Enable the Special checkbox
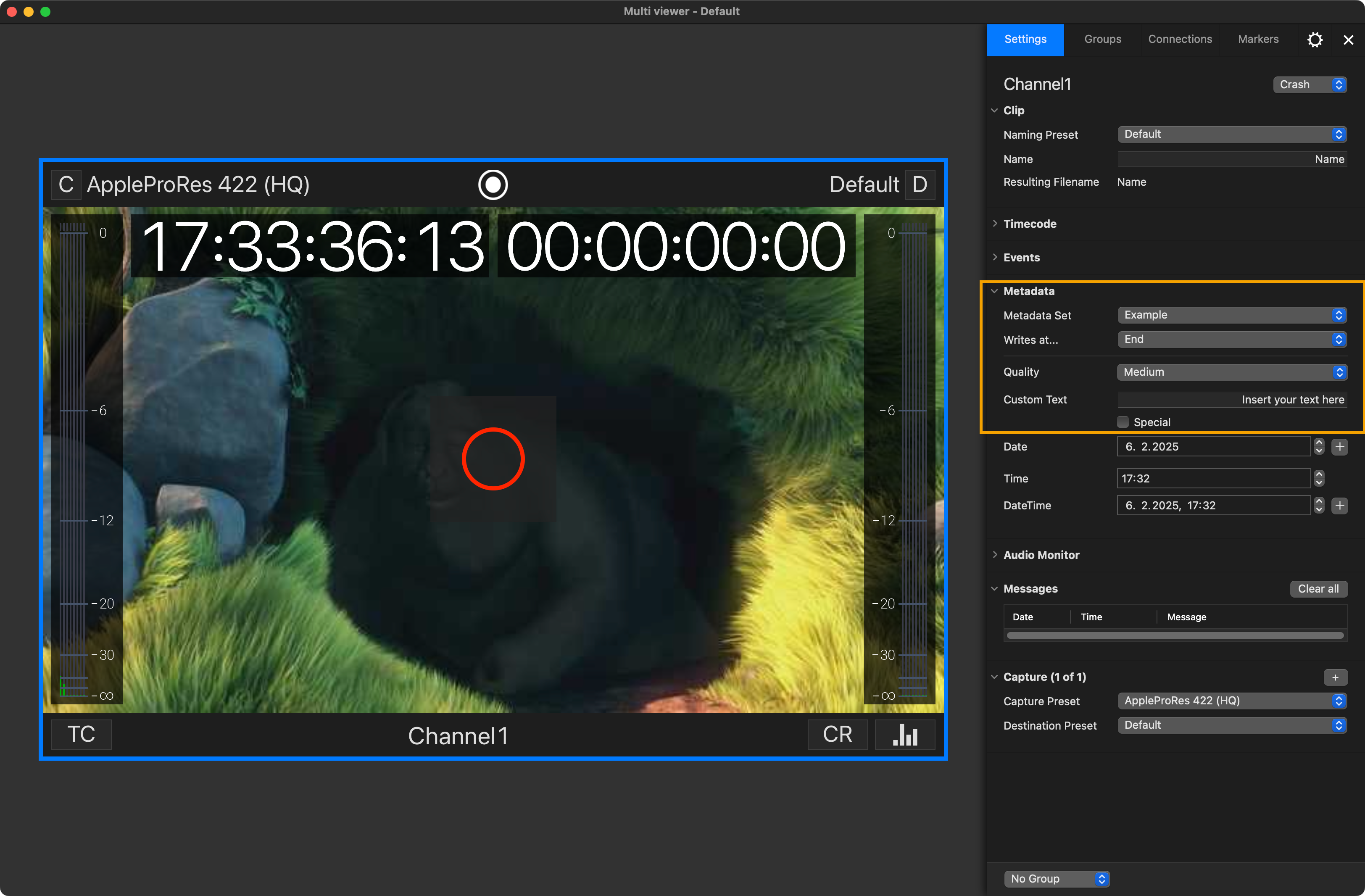This screenshot has height=896, width=1365. [1123, 422]
